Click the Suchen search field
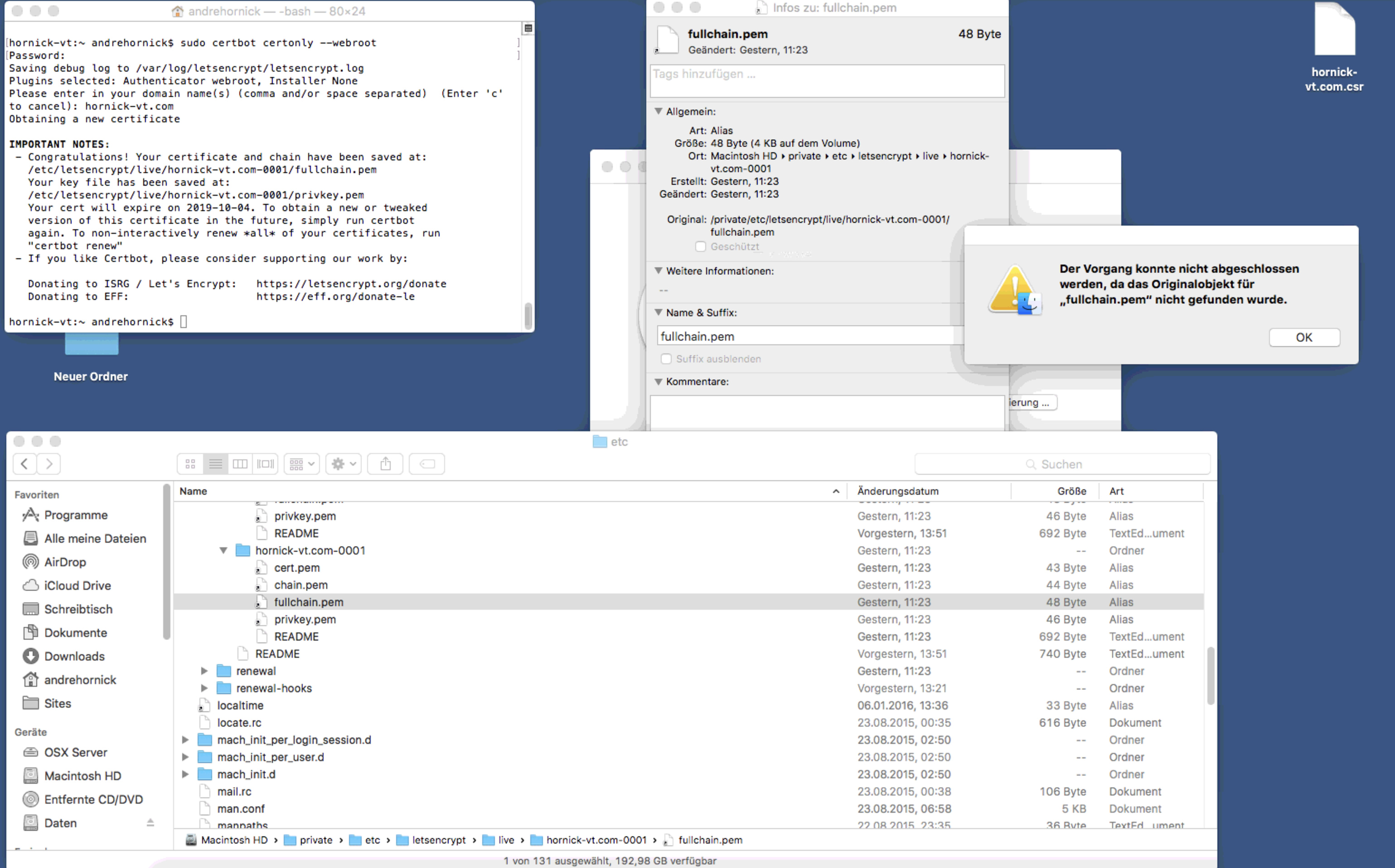The image size is (1395, 868). pyautogui.click(x=1061, y=464)
